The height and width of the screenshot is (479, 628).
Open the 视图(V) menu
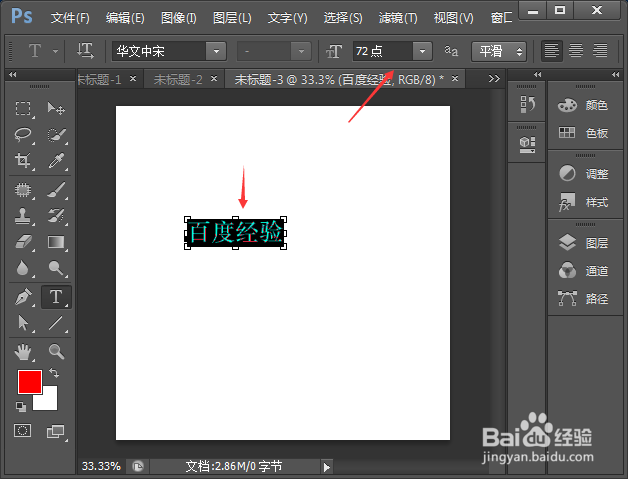click(453, 18)
